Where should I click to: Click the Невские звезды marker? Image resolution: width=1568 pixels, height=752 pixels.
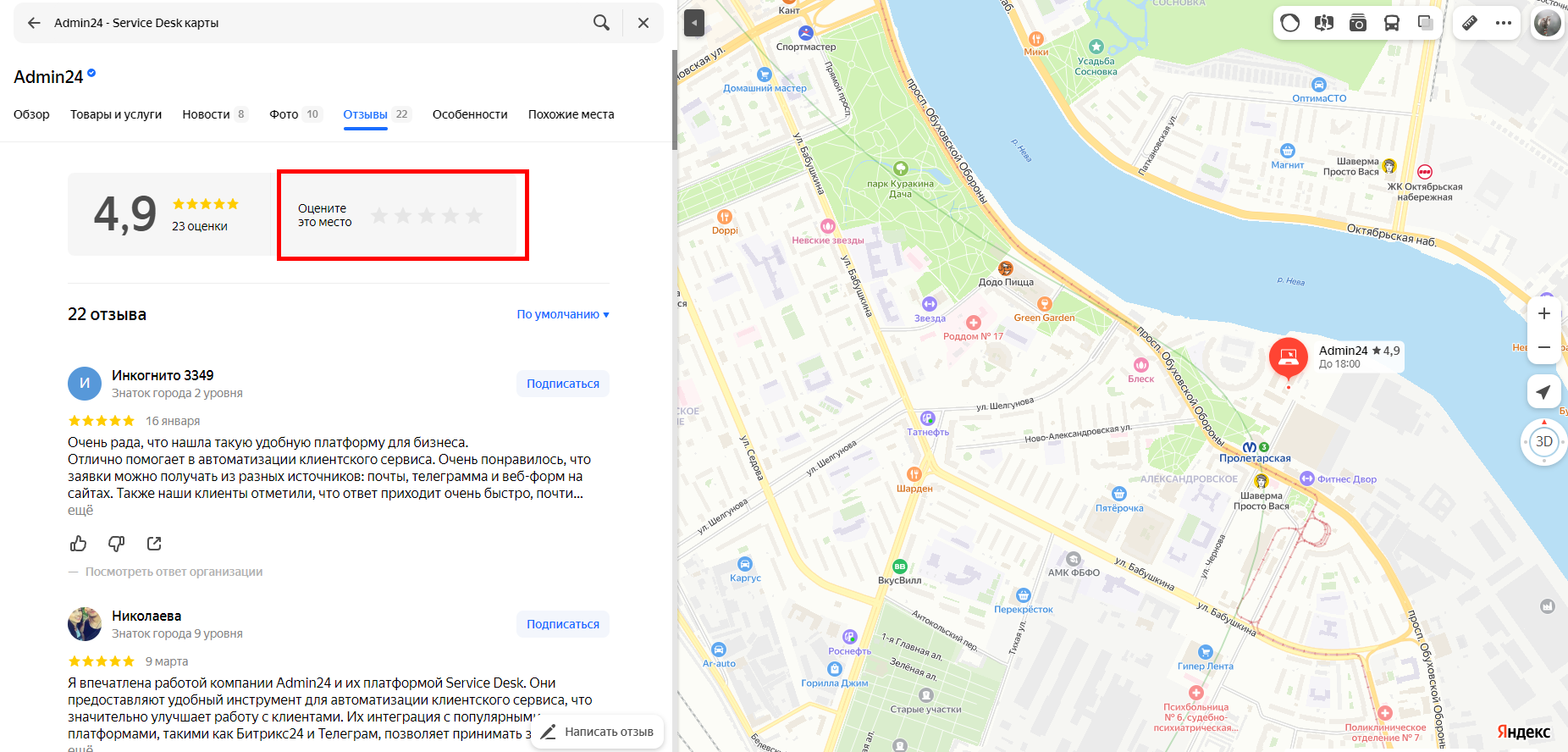click(x=828, y=226)
